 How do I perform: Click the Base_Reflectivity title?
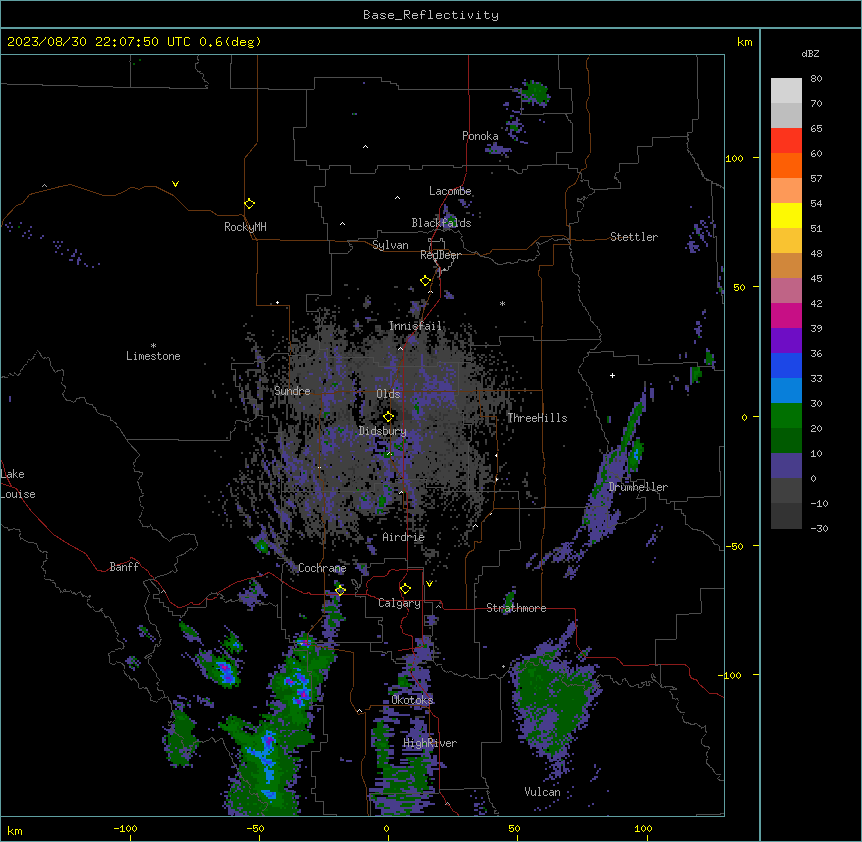[431, 15]
